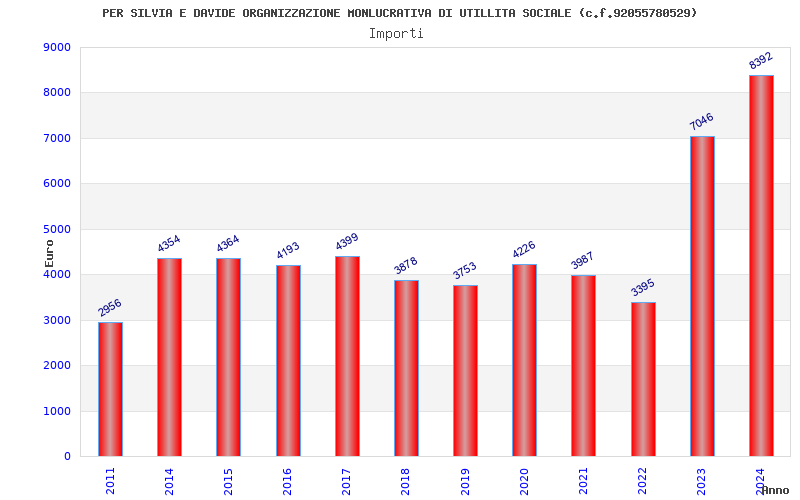The width and height of the screenshot is (800, 500).
Task: Click the 2021 bar
Action: pyautogui.click(x=583, y=366)
